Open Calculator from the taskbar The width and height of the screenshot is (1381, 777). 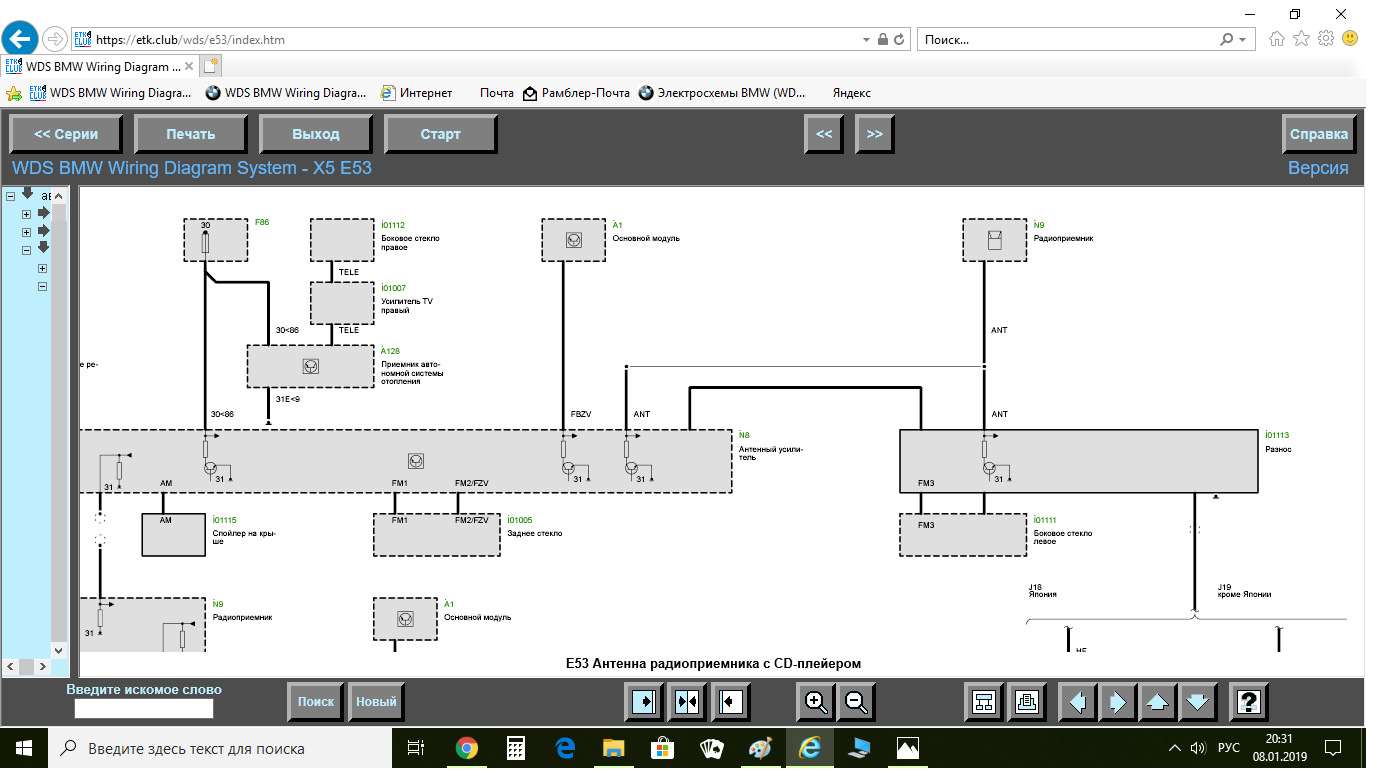[x=516, y=748]
